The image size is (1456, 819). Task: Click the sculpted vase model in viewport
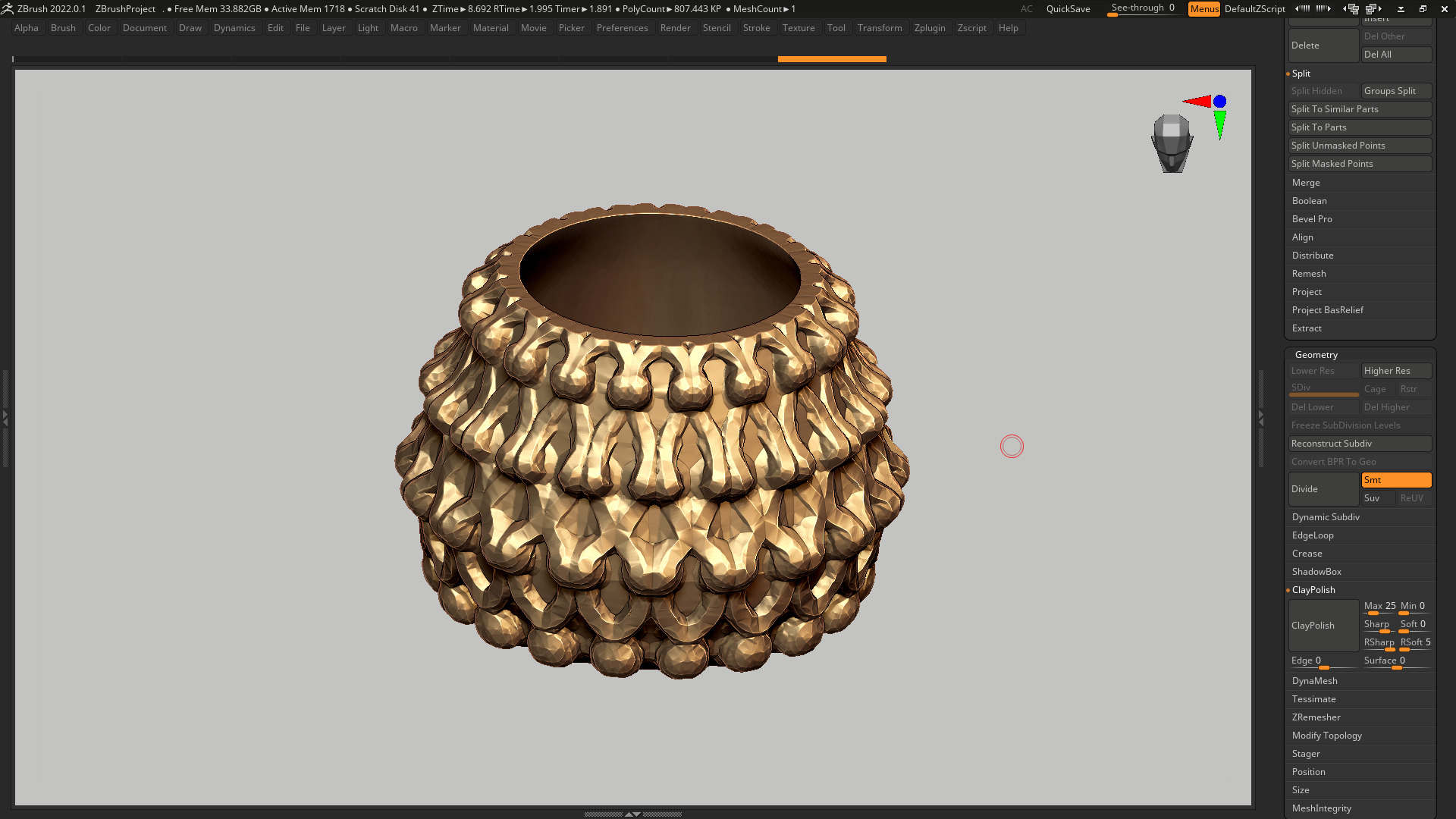pos(652,440)
